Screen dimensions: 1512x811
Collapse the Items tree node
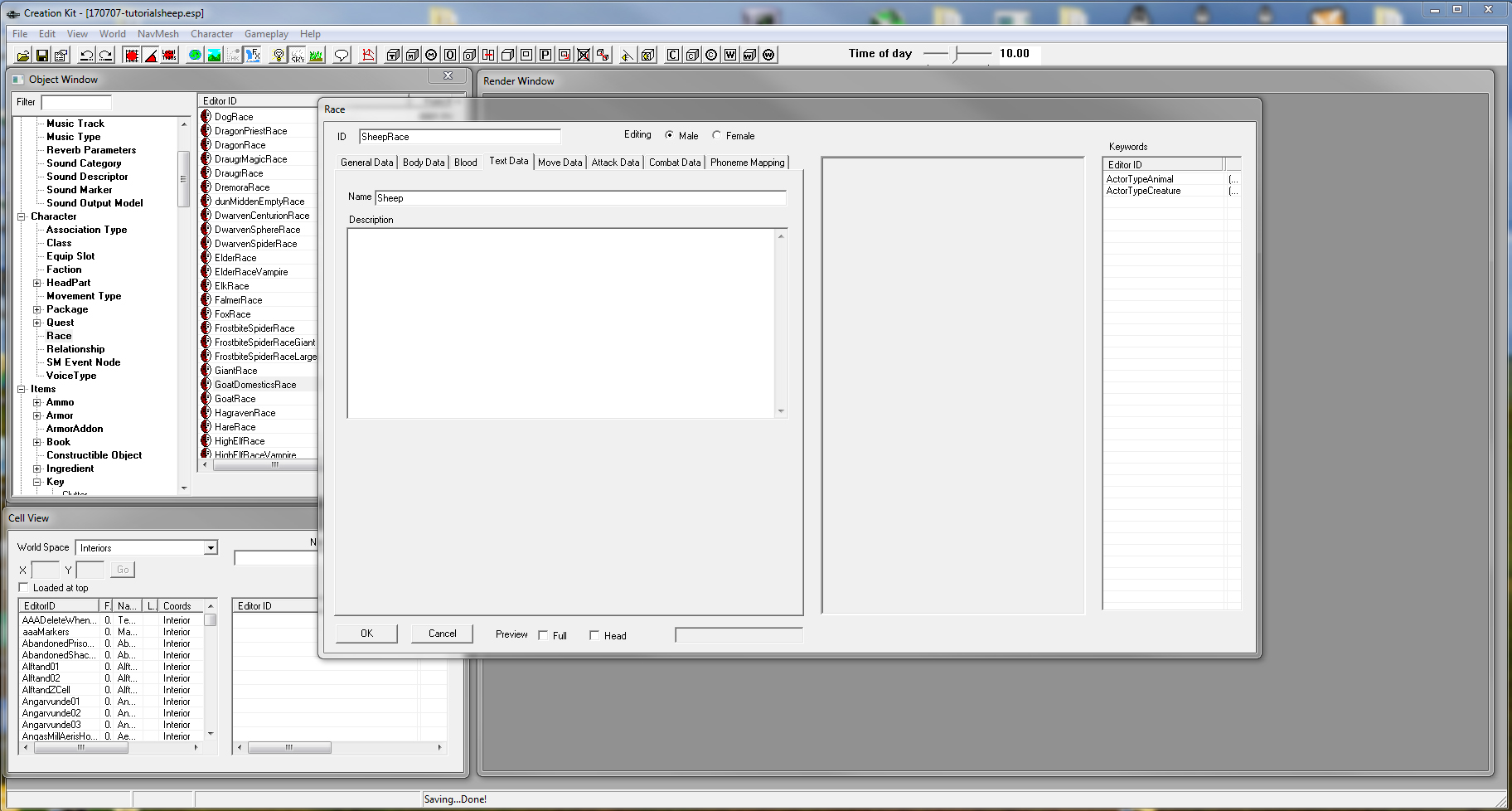[22, 389]
